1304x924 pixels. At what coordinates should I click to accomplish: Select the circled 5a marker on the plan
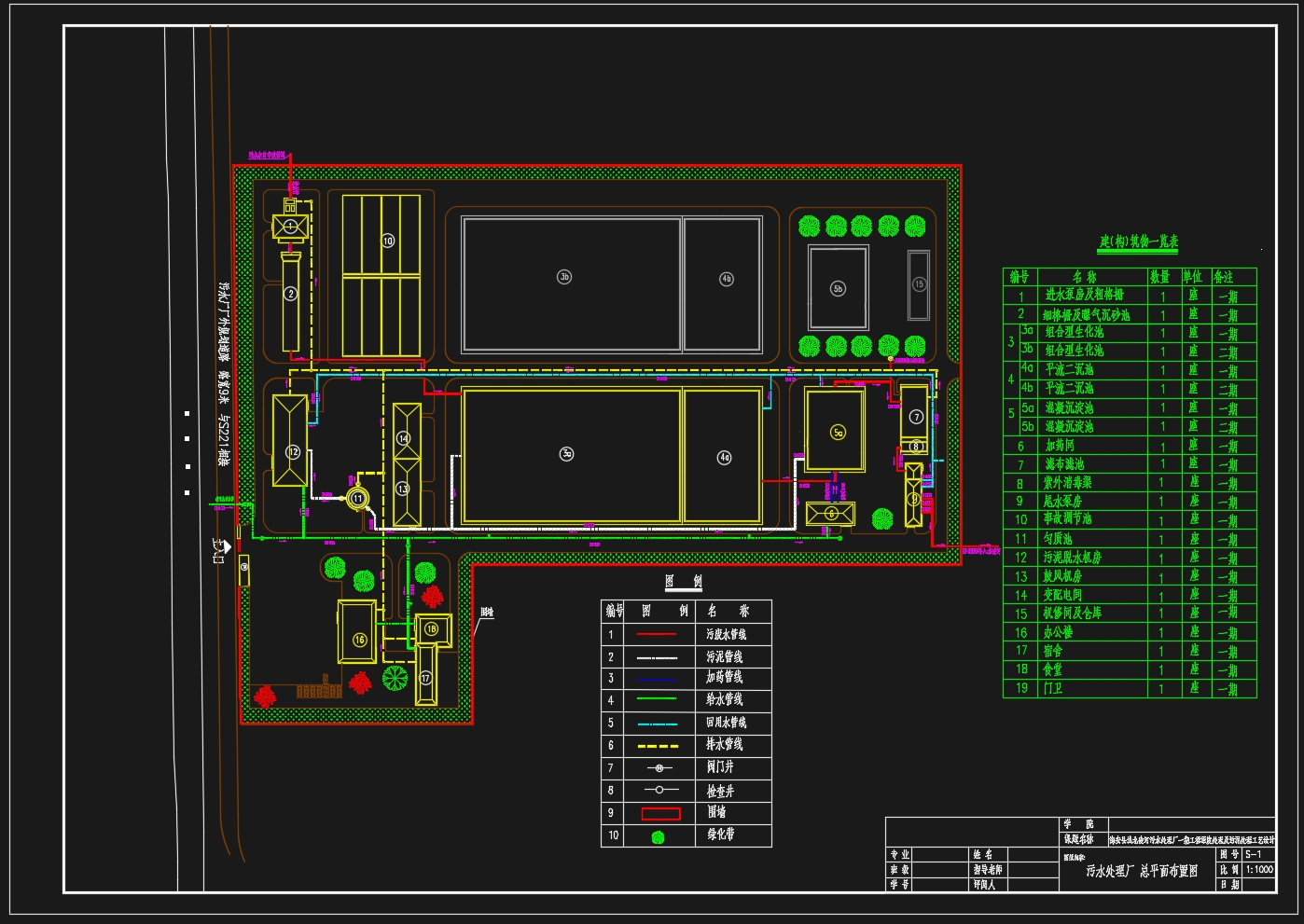[838, 433]
